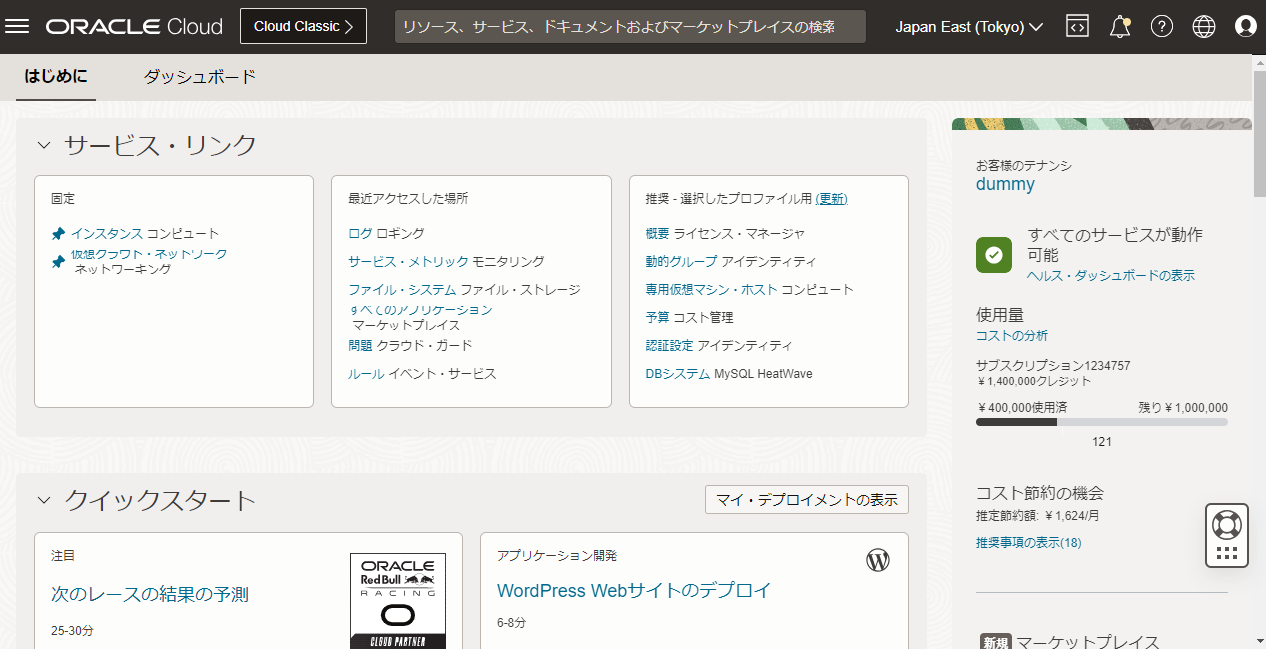Open the help question-mark icon
1266x649 pixels.
point(1161,26)
